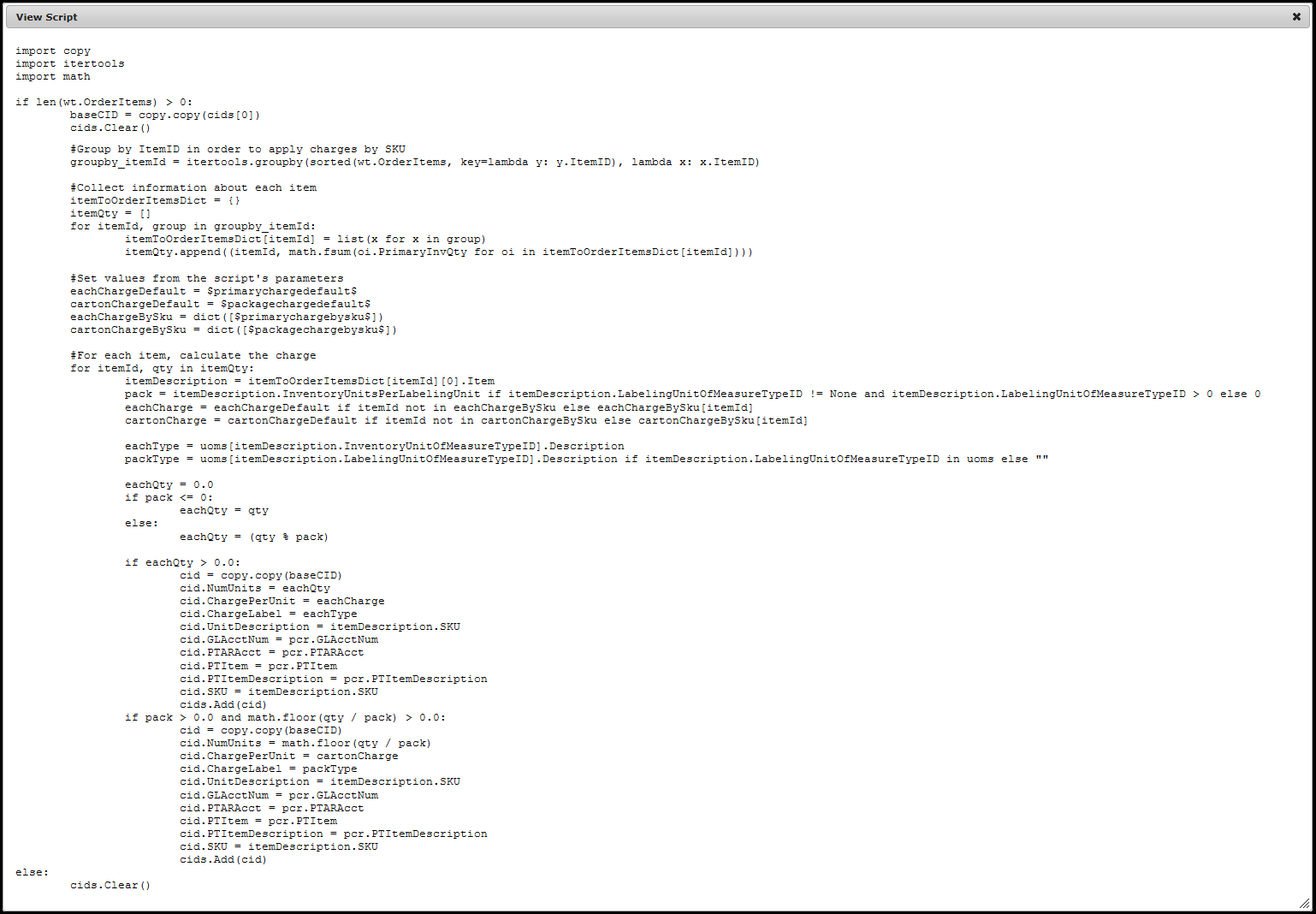Click the 'itemQty.append' line
The height and width of the screenshot is (914, 1316).
click(x=439, y=252)
